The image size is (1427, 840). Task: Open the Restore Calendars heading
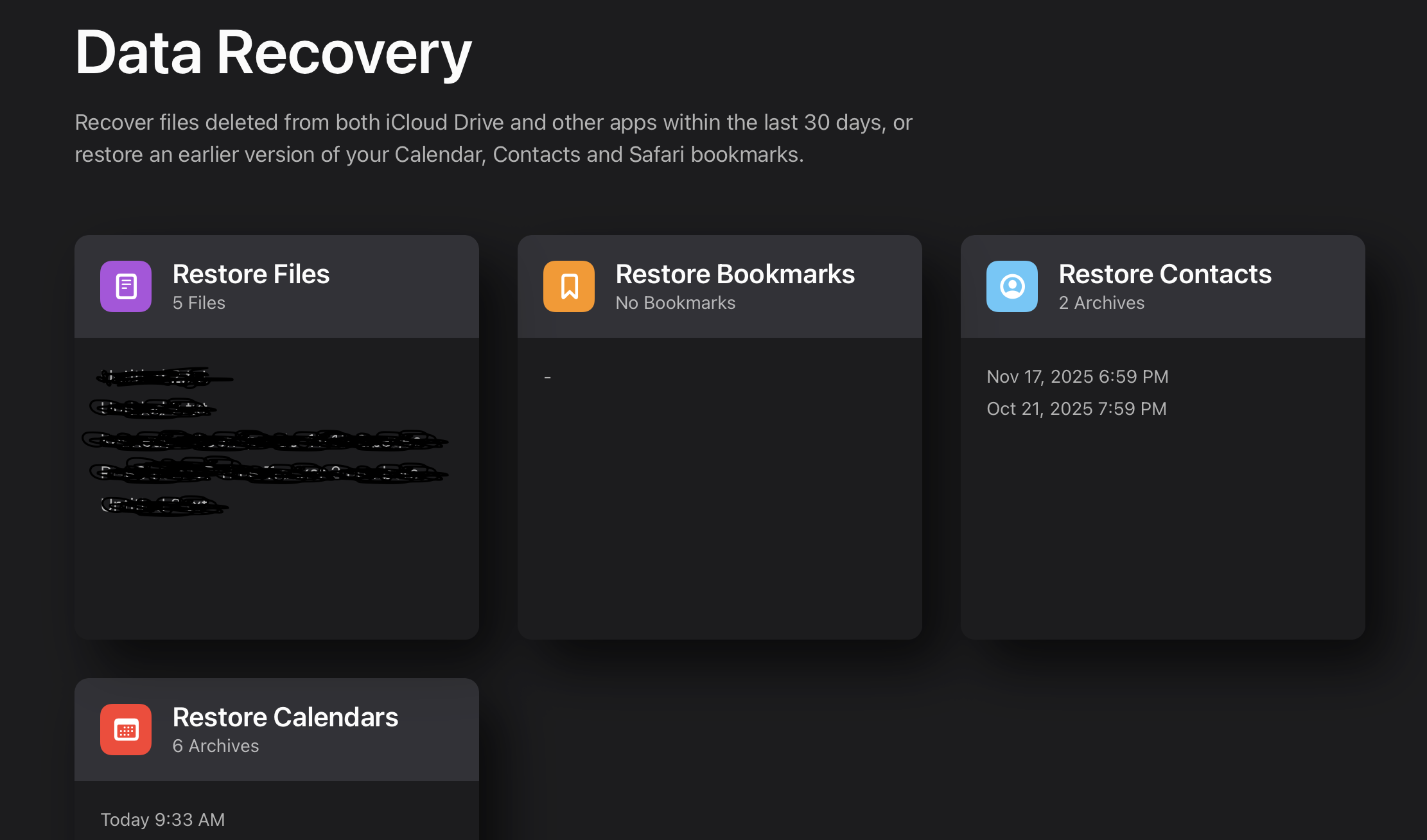coord(285,717)
